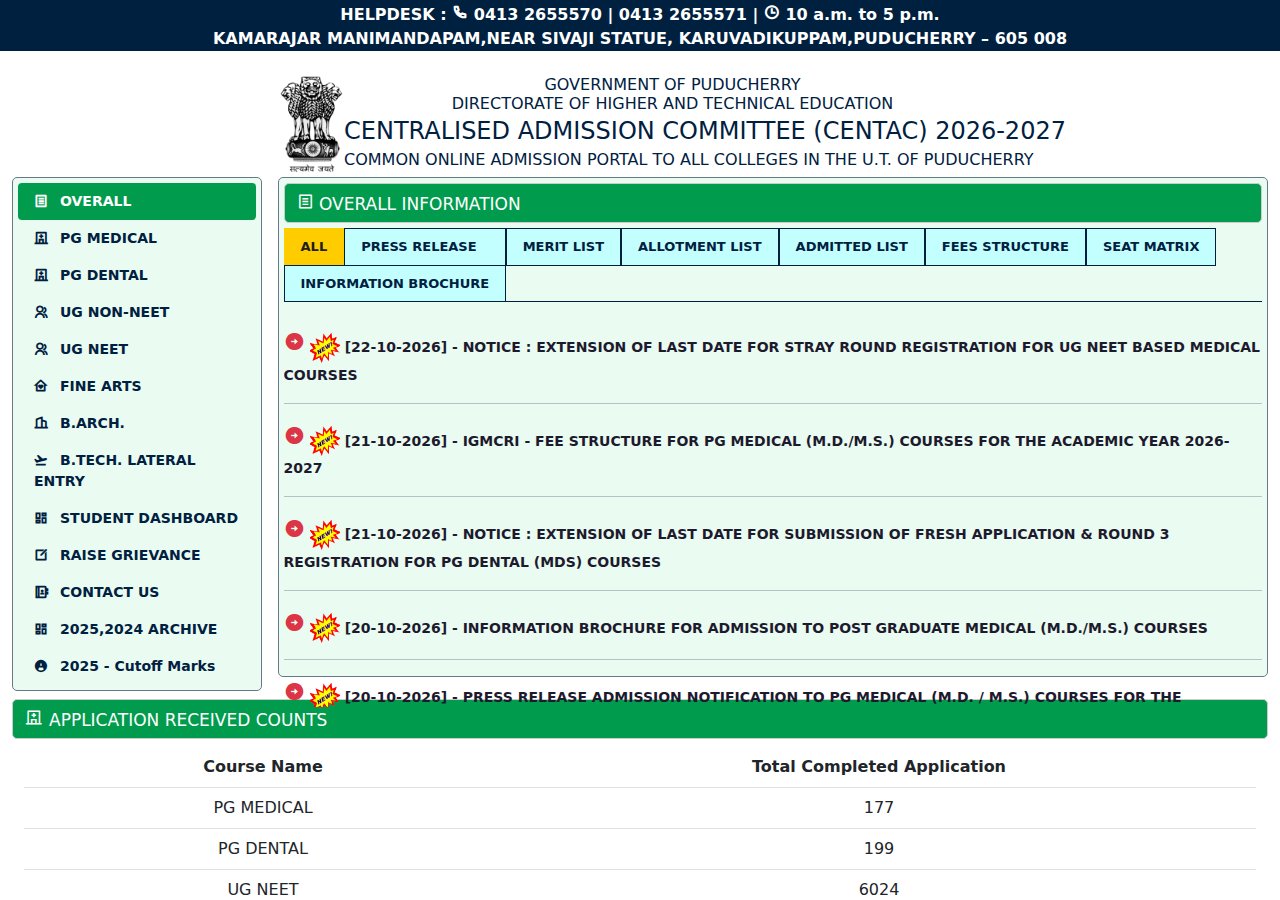
Task: Open the Merit List tab
Action: pos(563,247)
